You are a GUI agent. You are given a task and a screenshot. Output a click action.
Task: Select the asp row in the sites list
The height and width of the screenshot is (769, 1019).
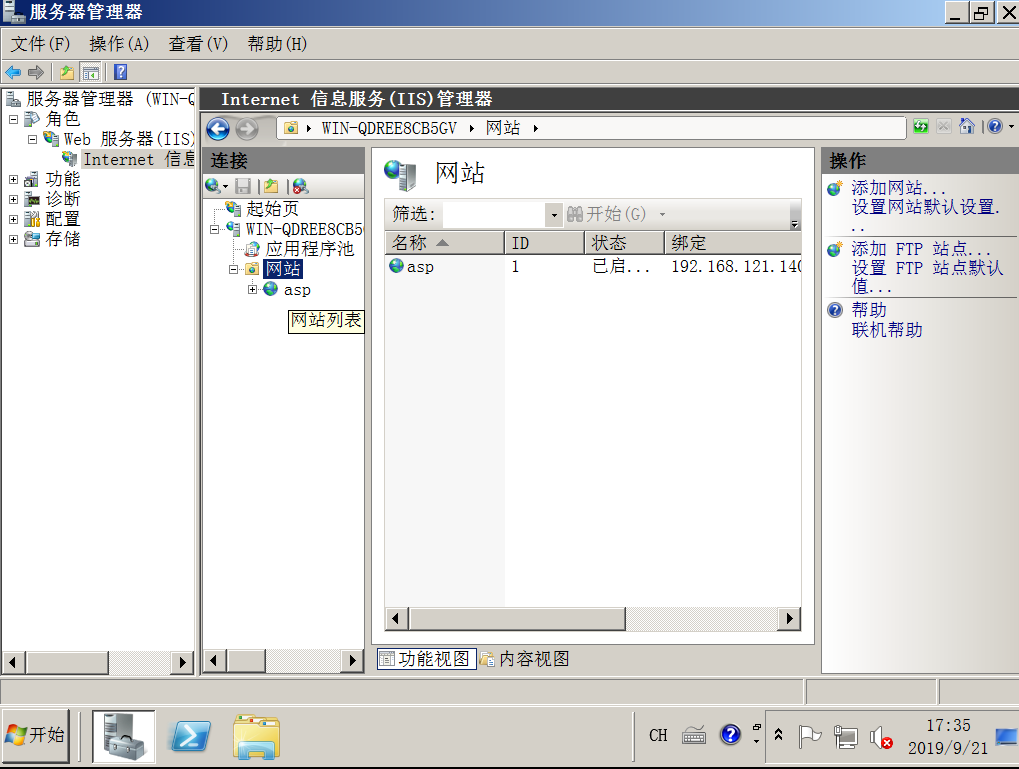pos(593,267)
